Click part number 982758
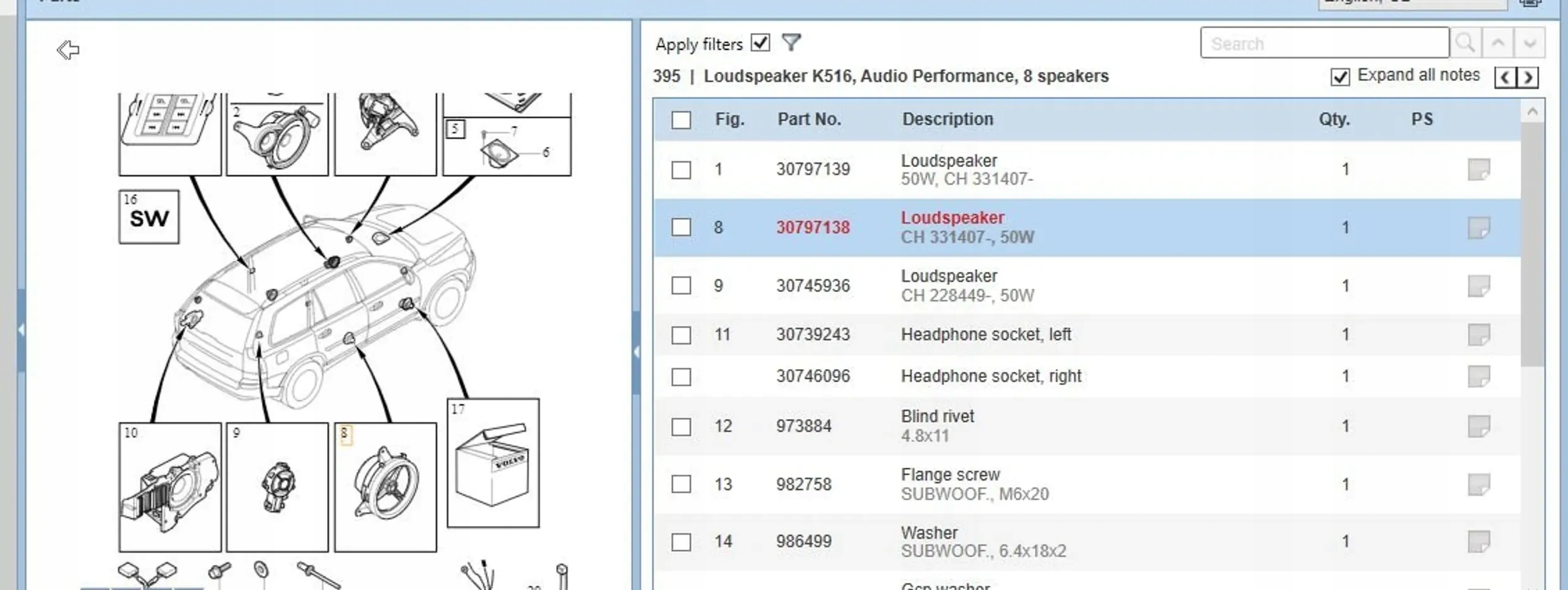 point(803,485)
